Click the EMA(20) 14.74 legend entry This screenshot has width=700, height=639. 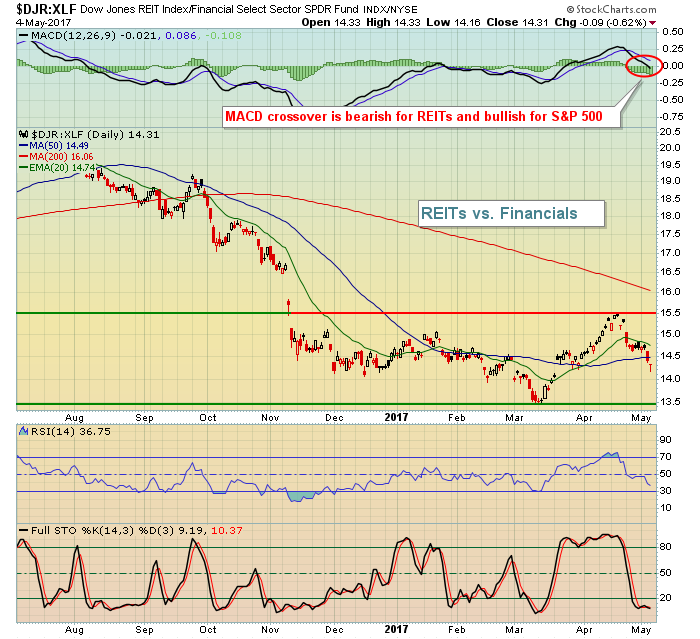pos(58,168)
